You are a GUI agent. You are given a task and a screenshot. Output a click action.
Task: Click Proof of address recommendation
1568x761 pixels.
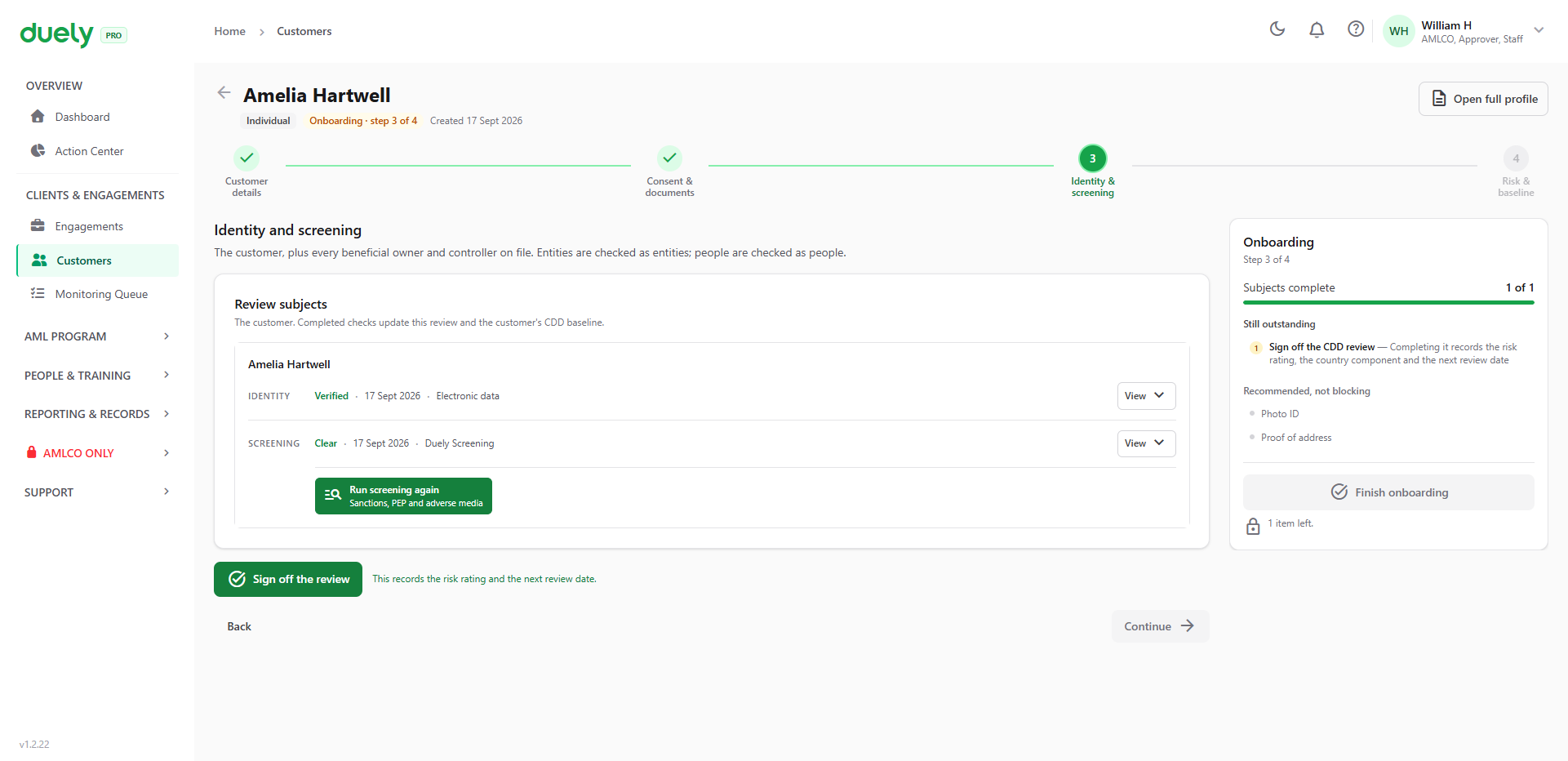(1295, 438)
